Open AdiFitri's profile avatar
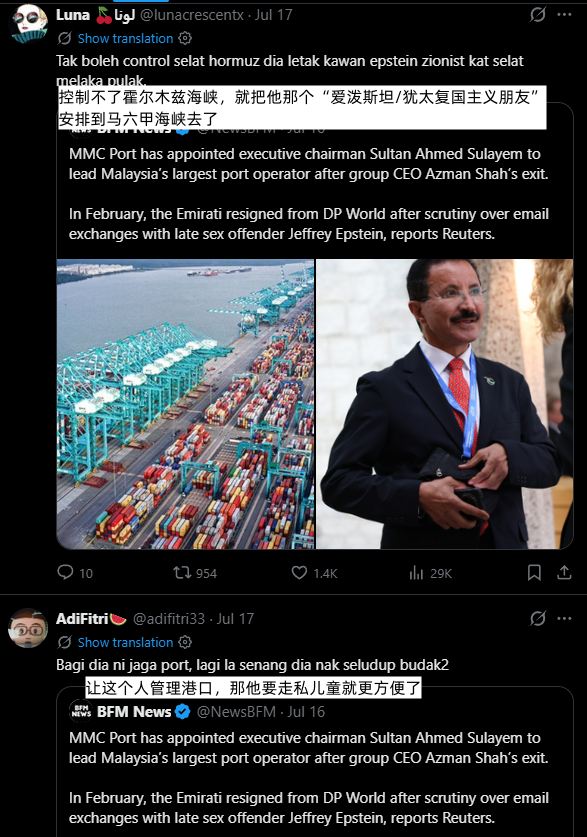Screen dimensions: 587x837 point(28,628)
